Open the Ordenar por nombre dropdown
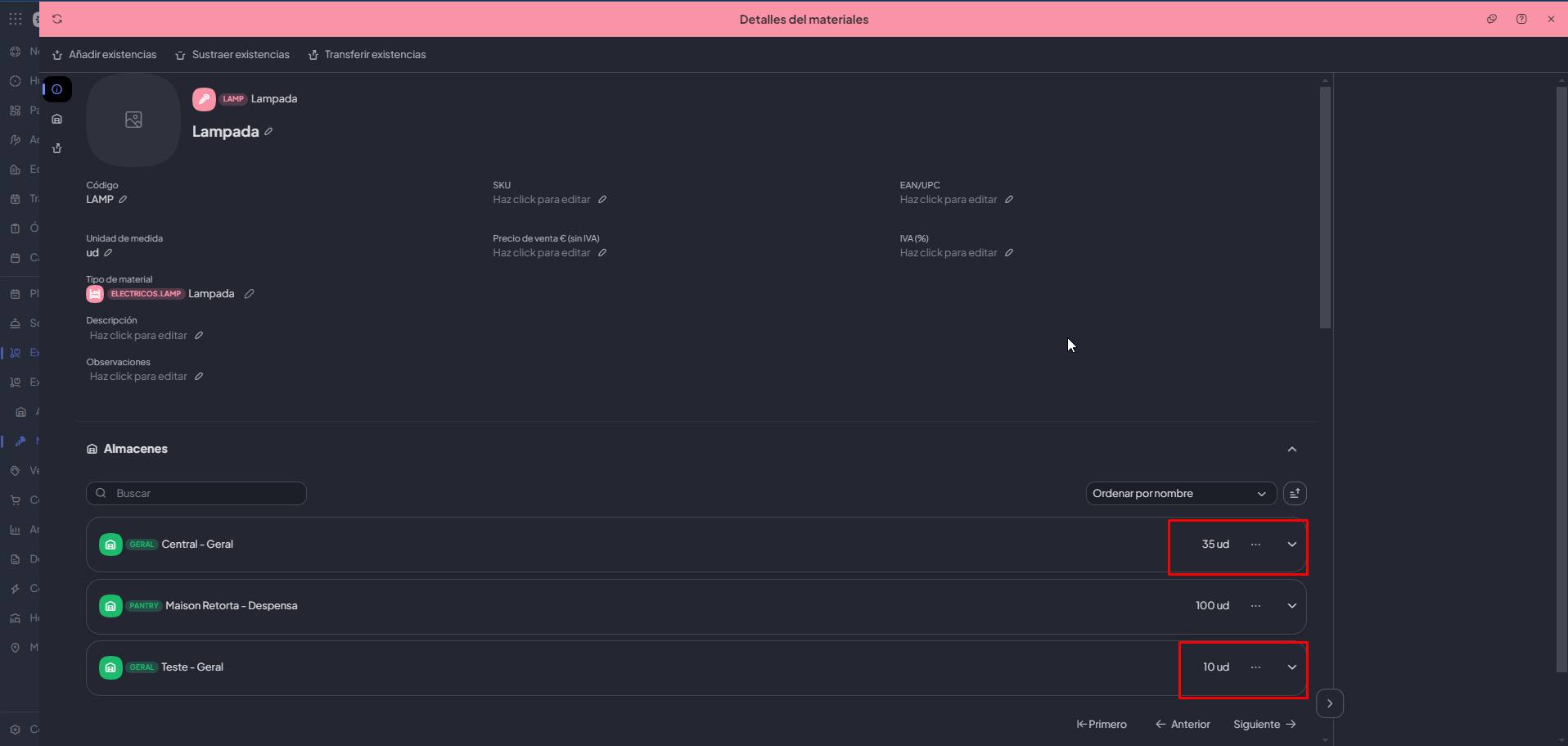Viewport: 1568px width, 746px height. (1181, 494)
